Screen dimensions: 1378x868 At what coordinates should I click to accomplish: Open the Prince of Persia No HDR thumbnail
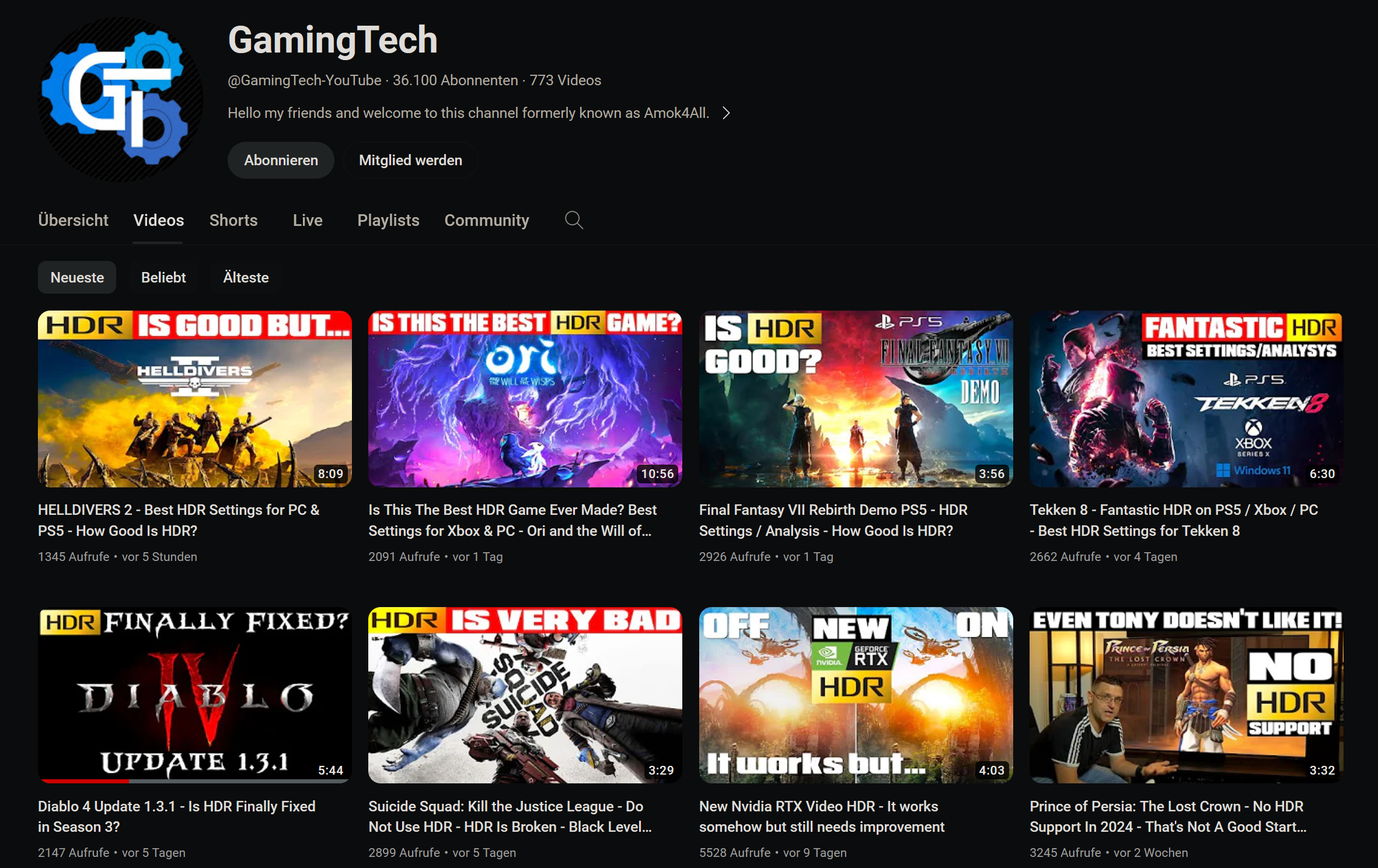pyautogui.click(x=1186, y=695)
